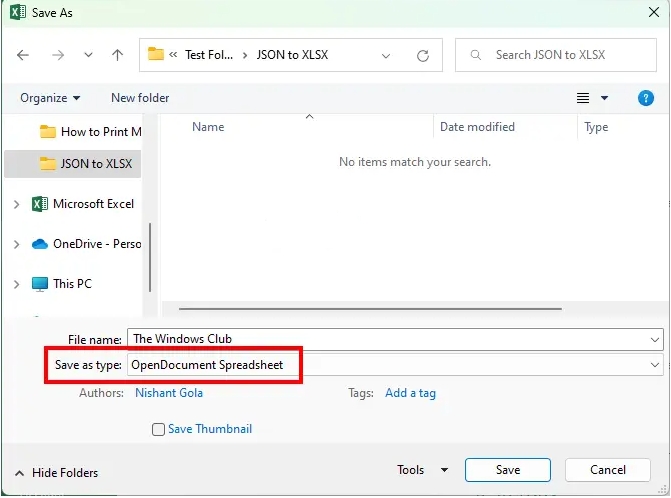Click the search magnifier icon
This screenshot has width=671, height=498.
coord(476,55)
